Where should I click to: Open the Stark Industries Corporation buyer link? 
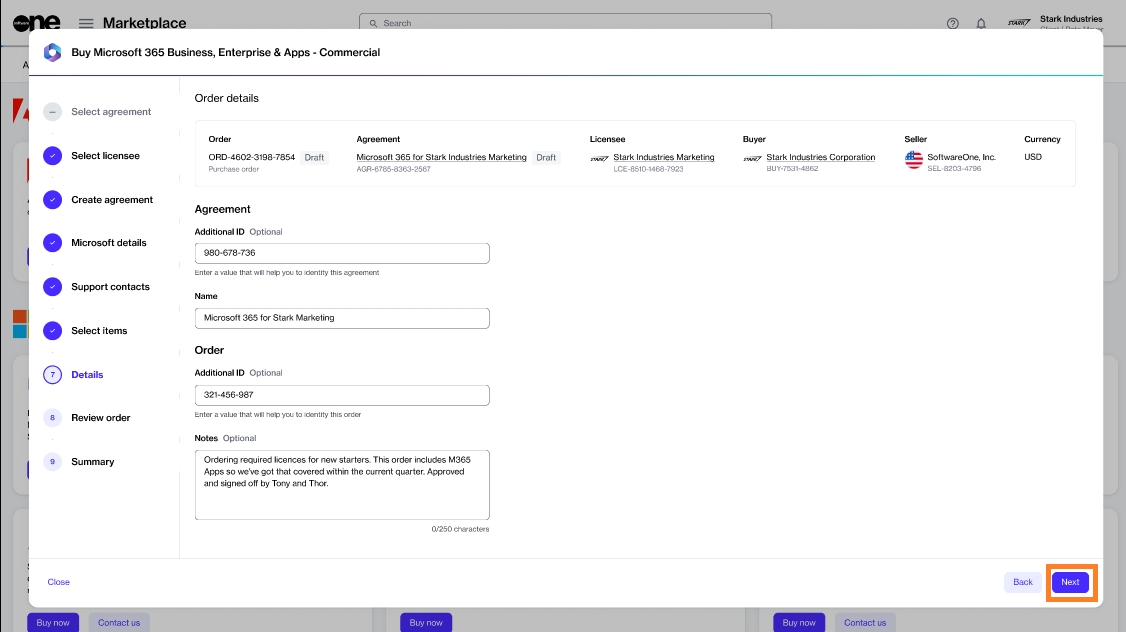[820, 158]
